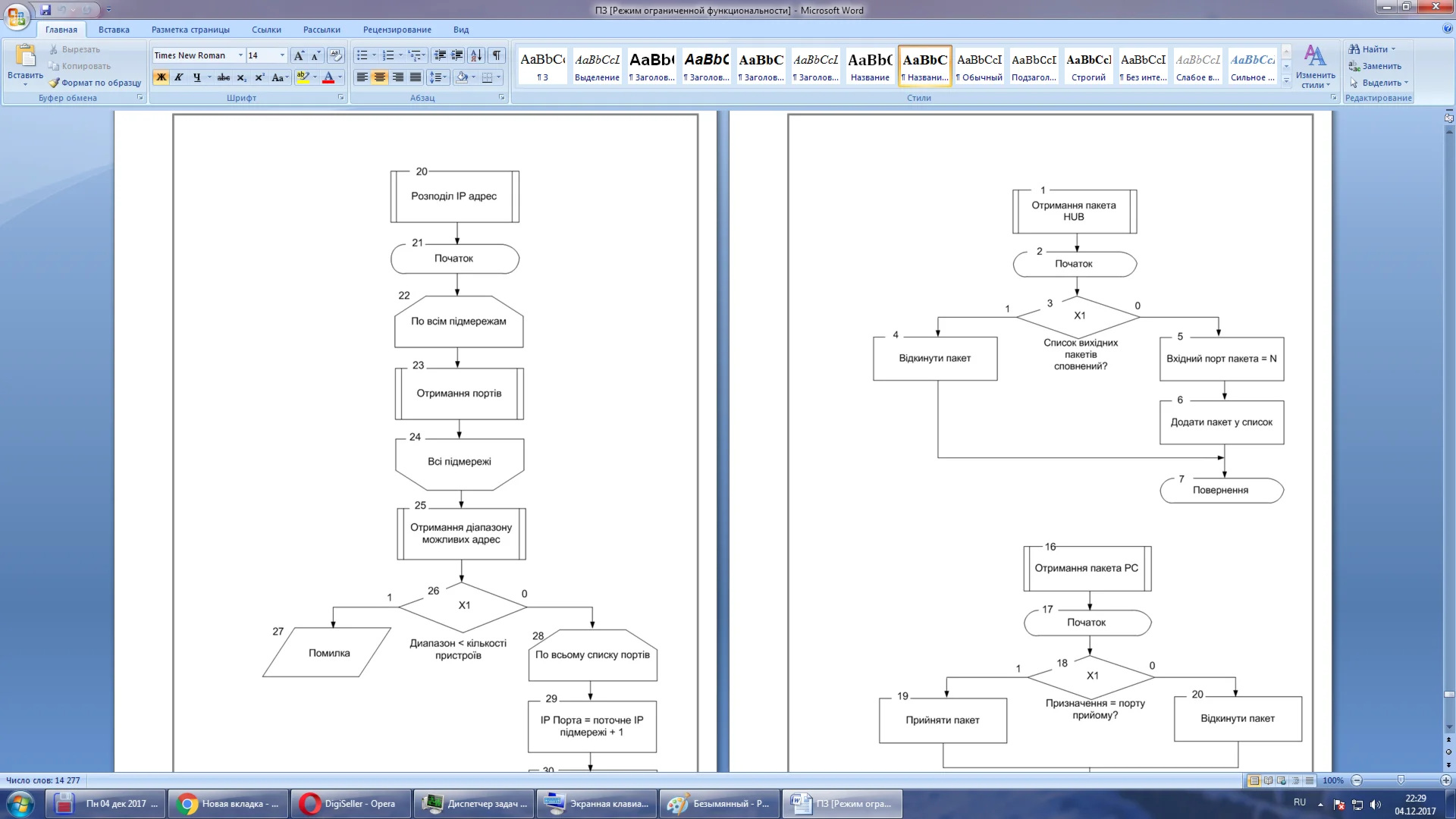Expand the line spacing dropdown
Image resolution: width=1456 pixels, height=819 pixels.
point(446,77)
